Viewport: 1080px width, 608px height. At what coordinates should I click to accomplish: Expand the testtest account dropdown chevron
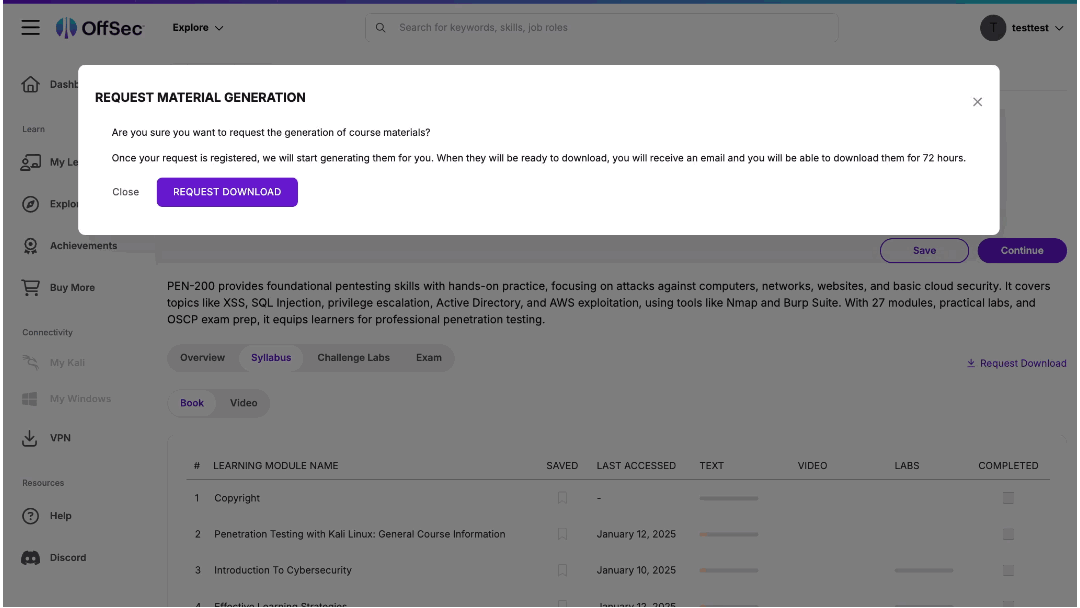(1059, 28)
